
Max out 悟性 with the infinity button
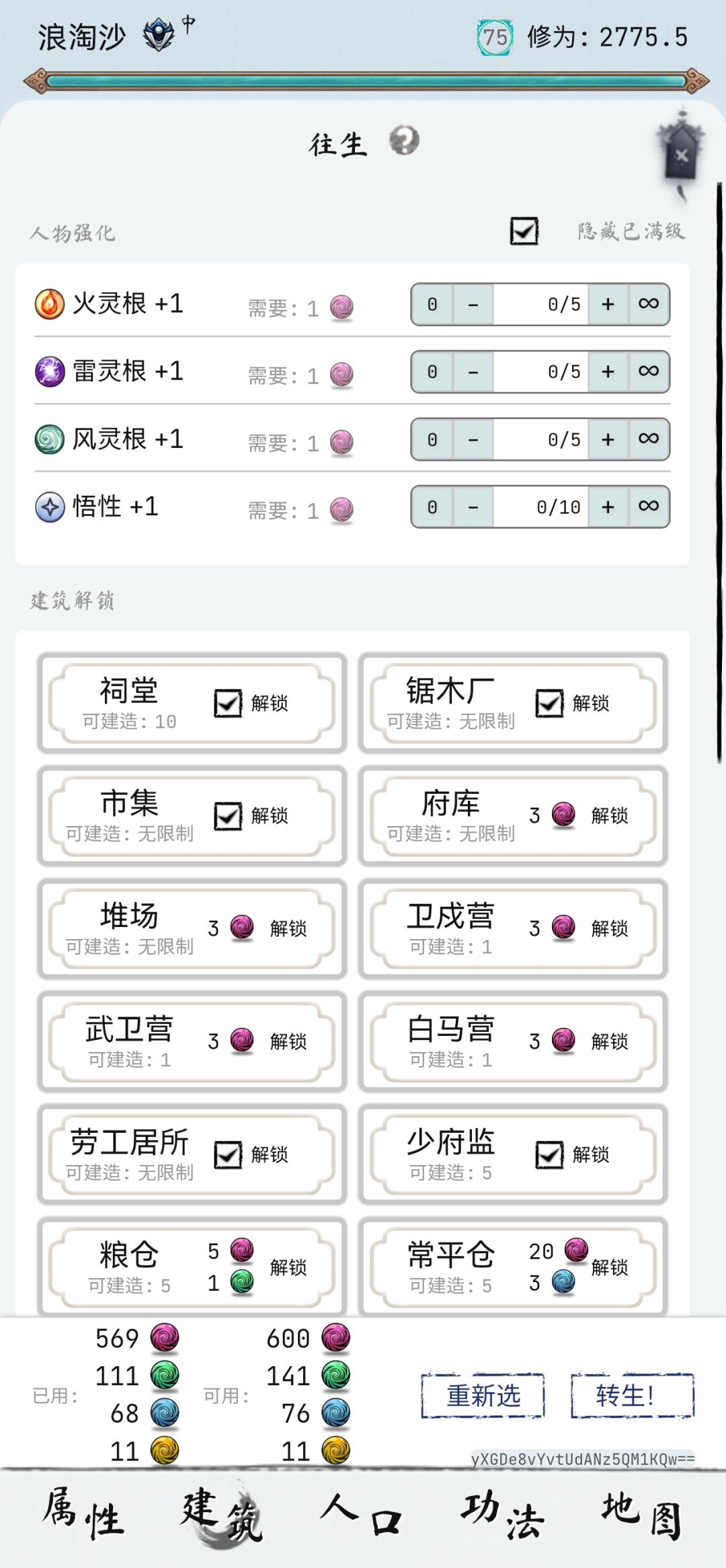click(x=649, y=507)
